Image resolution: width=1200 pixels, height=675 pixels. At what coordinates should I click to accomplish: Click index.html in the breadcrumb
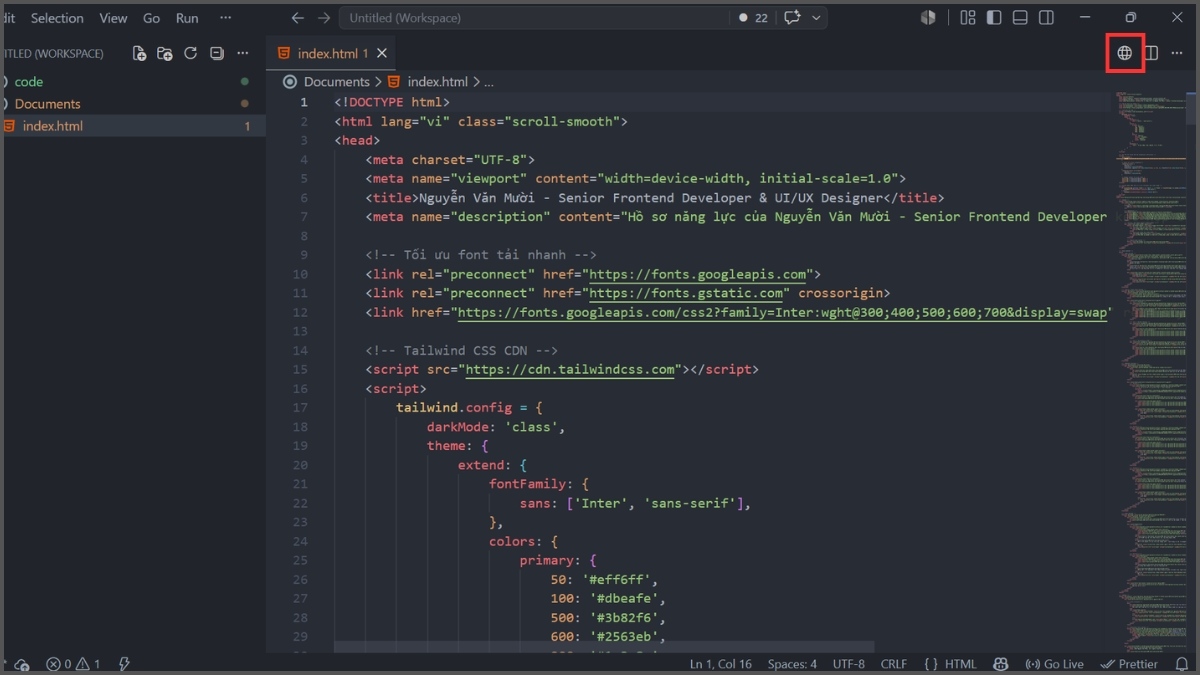[x=437, y=82]
